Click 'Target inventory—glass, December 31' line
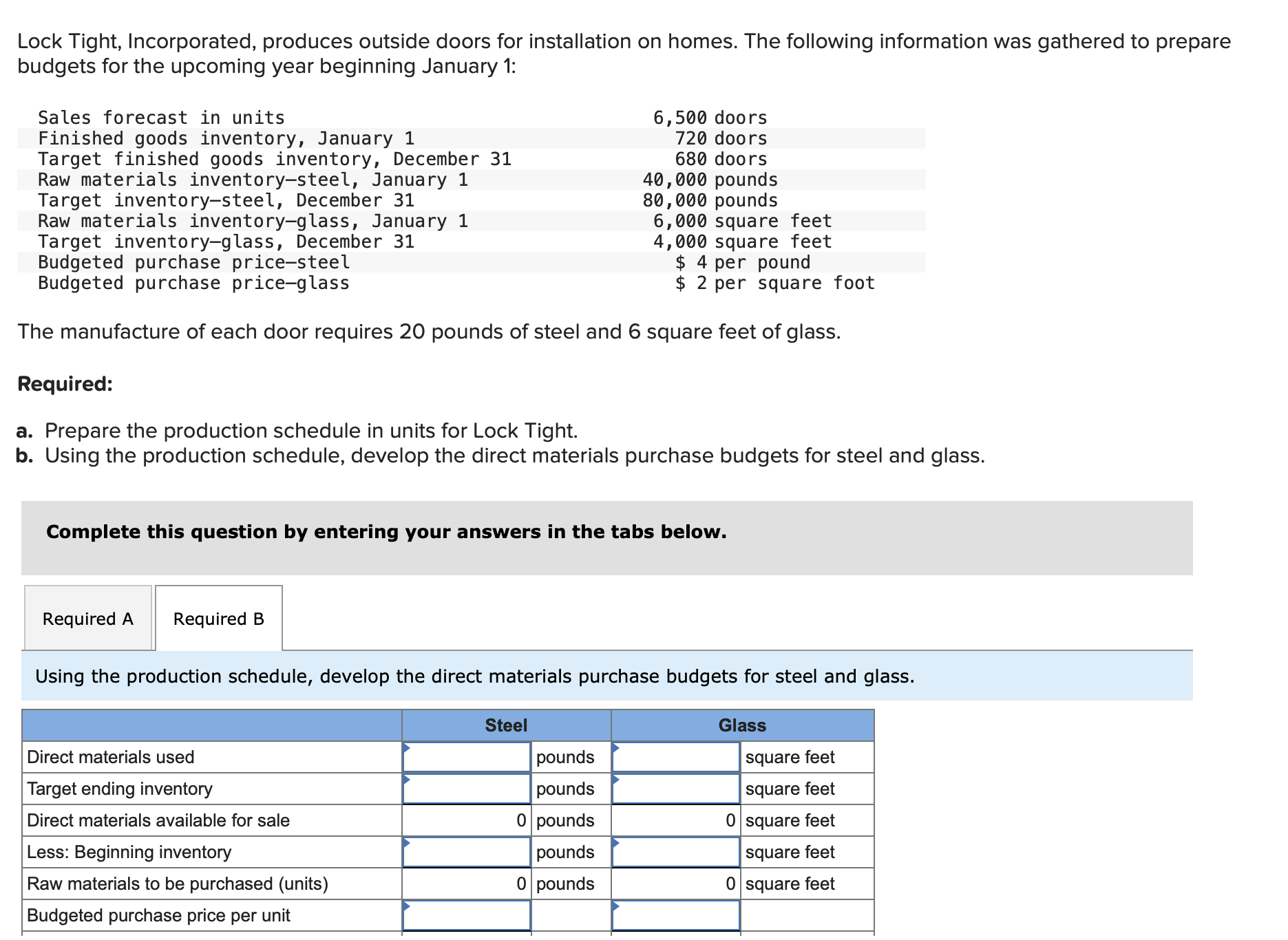 (x=226, y=242)
